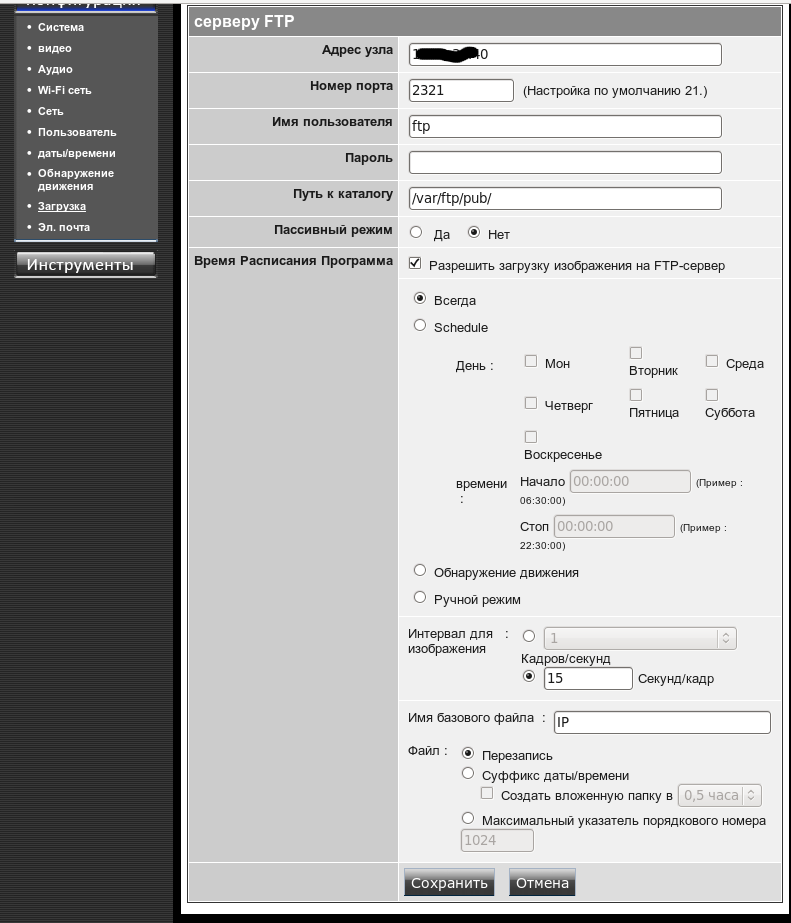Open the Эл. почта settings page

coord(64,227)
